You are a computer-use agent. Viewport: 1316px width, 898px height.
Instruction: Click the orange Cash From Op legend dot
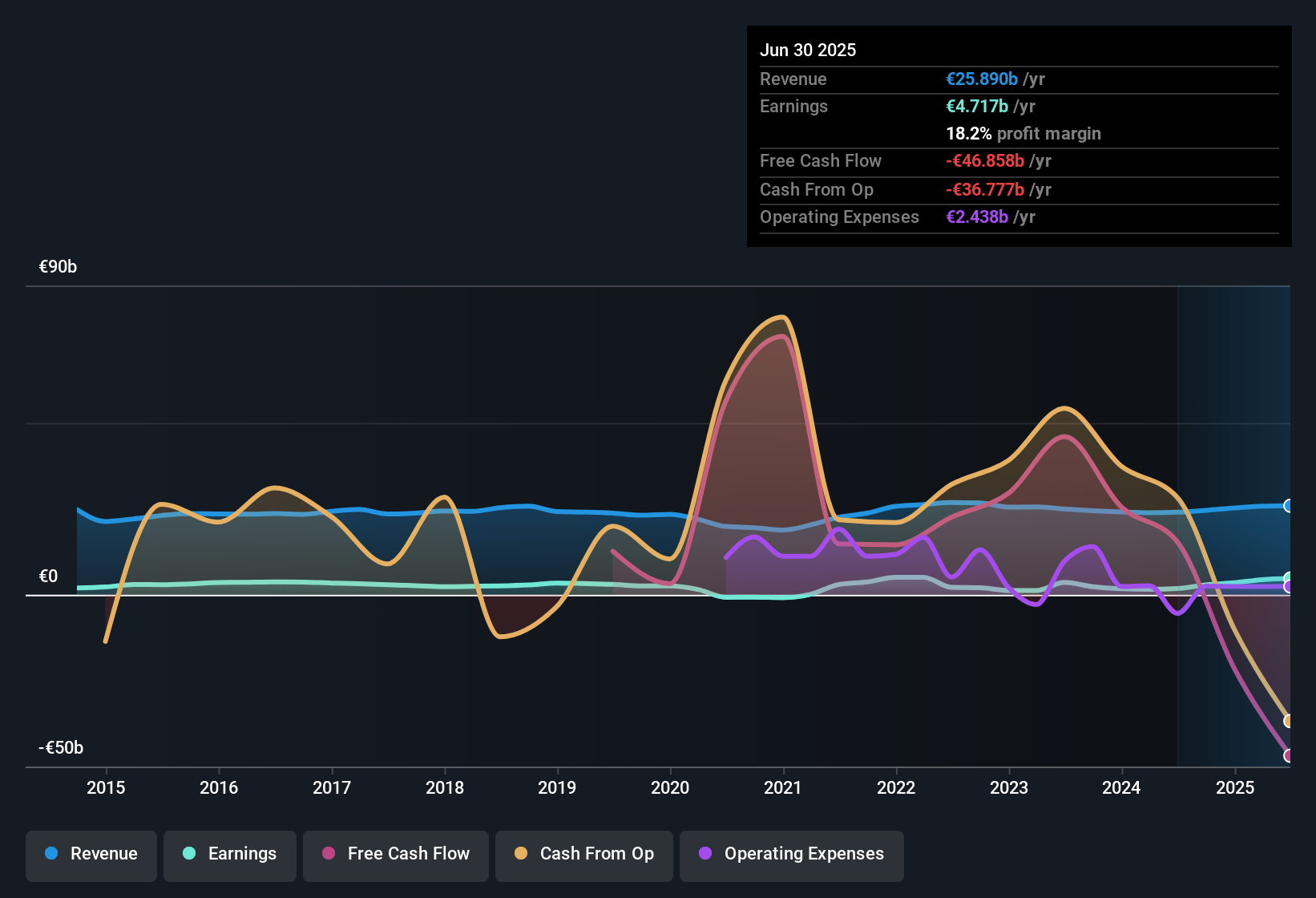point(521,854)
